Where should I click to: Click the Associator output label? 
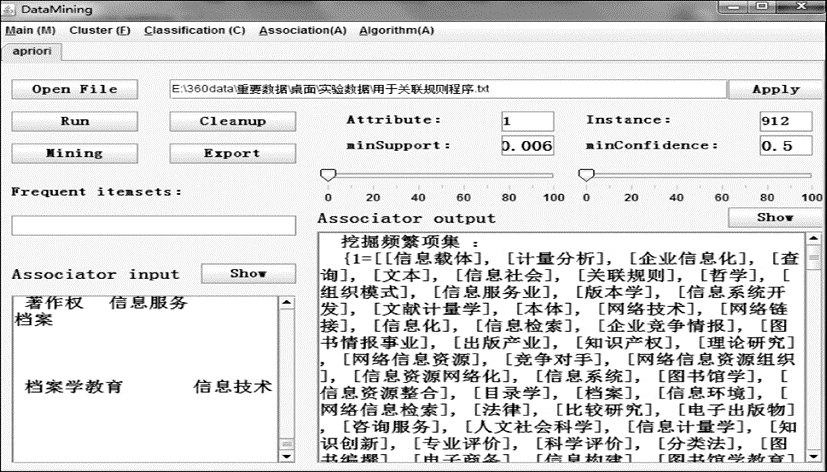[406, 218]
